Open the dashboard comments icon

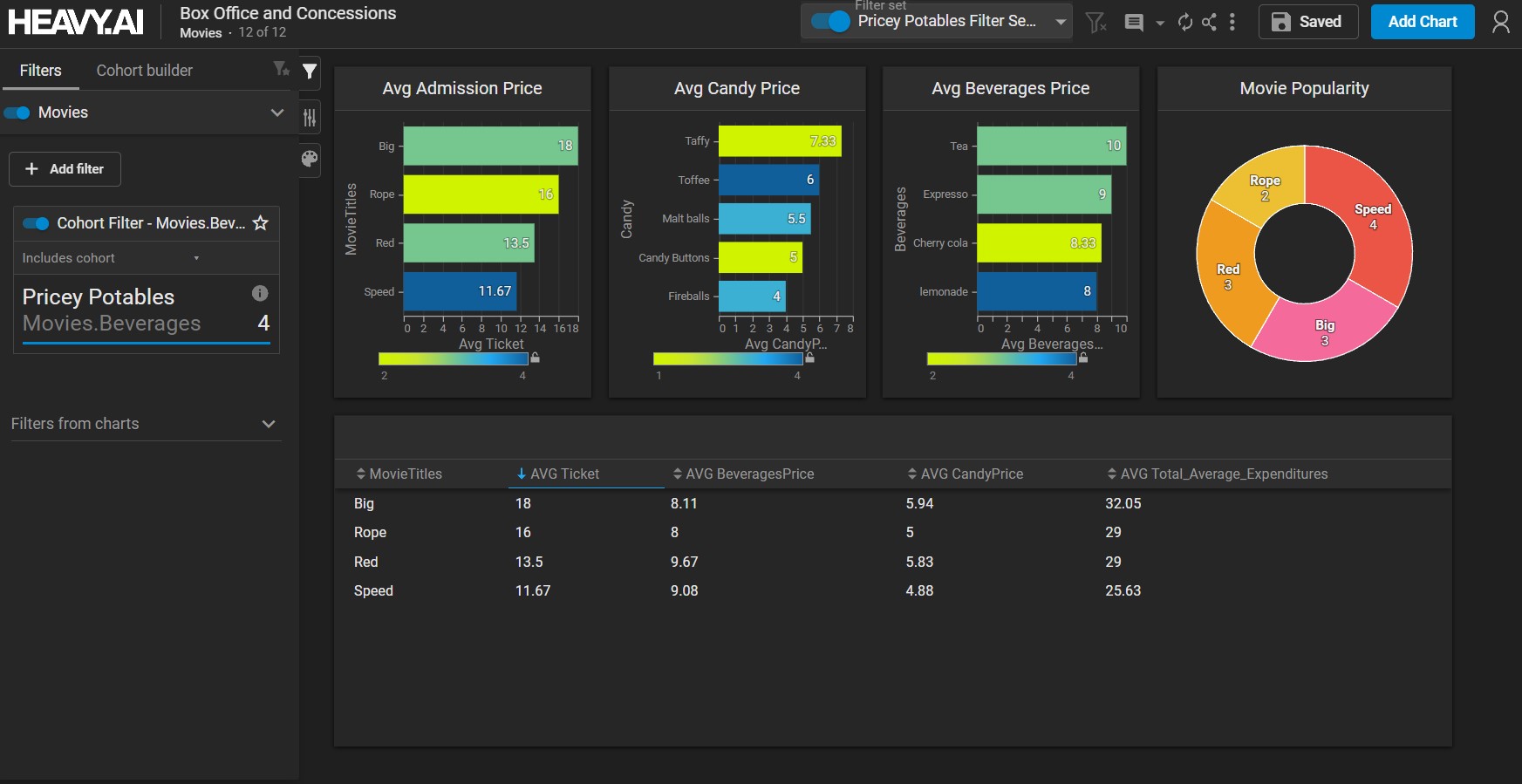click(x=1134, y=22)
